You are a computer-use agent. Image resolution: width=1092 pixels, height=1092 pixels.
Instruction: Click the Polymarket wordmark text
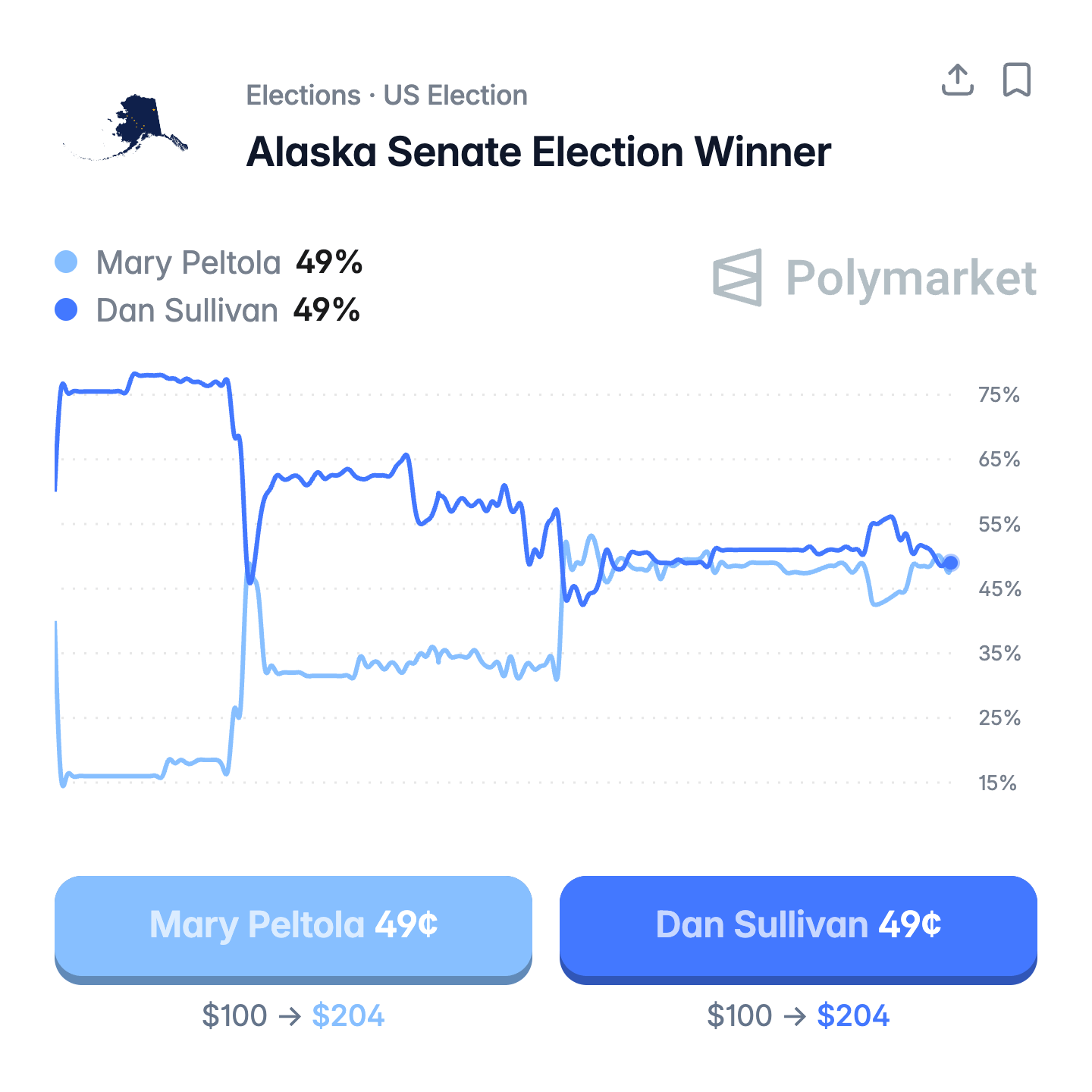tap(911, 278)
